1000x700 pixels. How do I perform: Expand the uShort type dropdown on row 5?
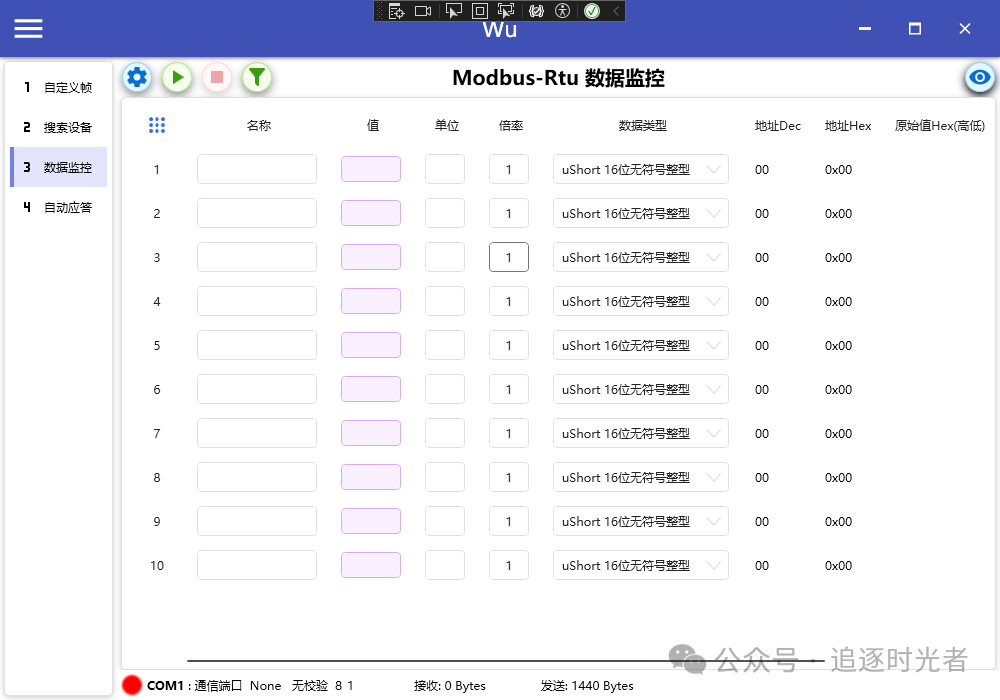[640, 345]
